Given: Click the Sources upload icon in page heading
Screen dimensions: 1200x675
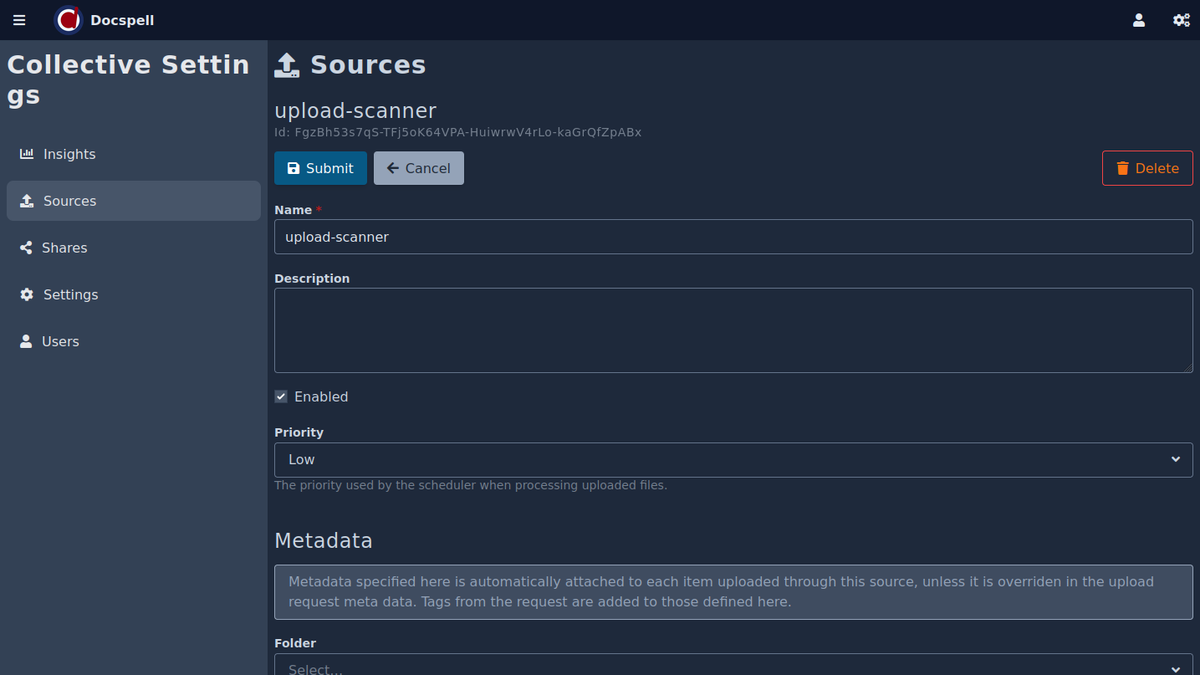Looking at the screenshot, I should tap(287, 65).
